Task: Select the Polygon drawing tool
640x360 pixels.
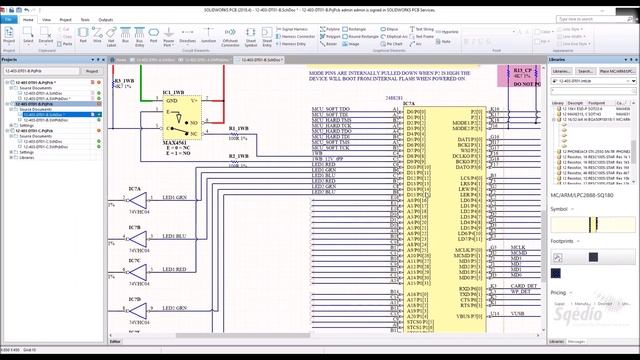Action: [x=330, y=37]
